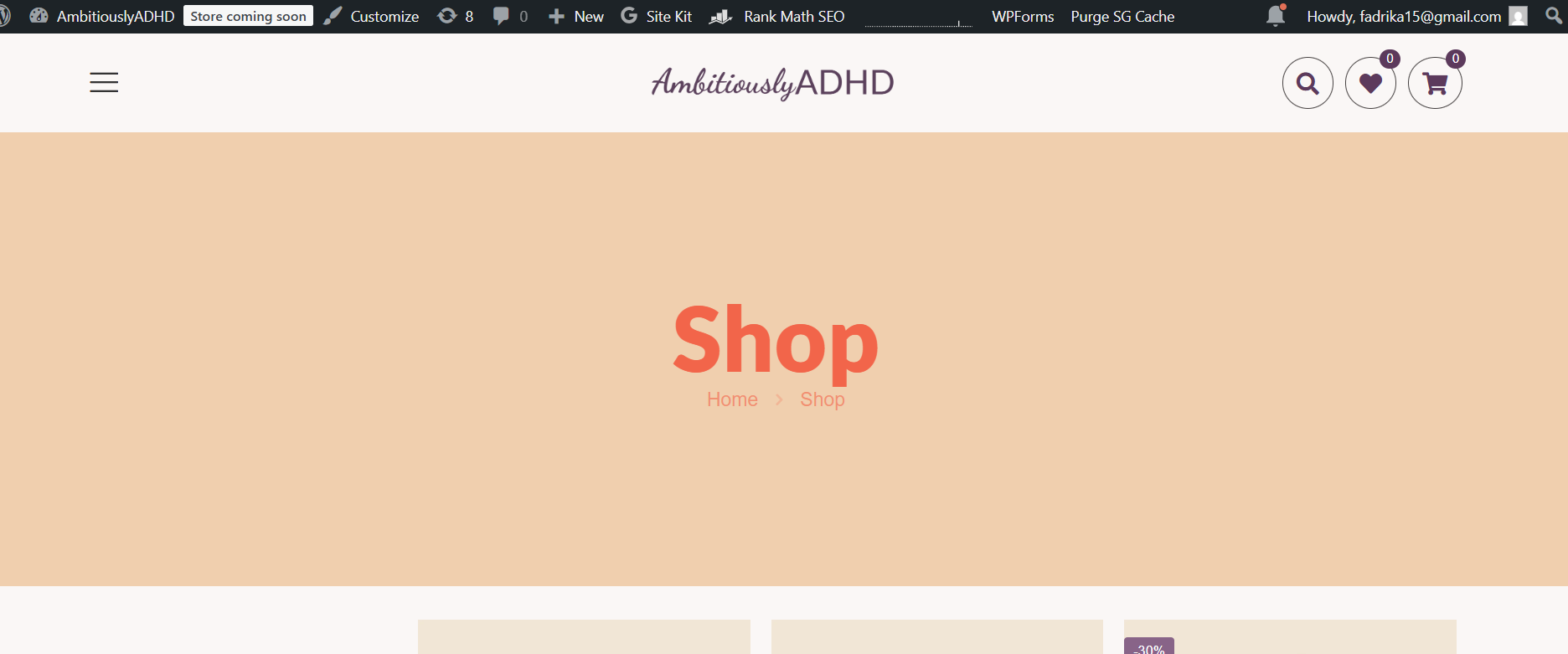Image resolution: width=1568 pixels, height=654 pixels.
Task: Click the search magnifier circle icon
Action: pyautogui.click(x=1308, y=83)
